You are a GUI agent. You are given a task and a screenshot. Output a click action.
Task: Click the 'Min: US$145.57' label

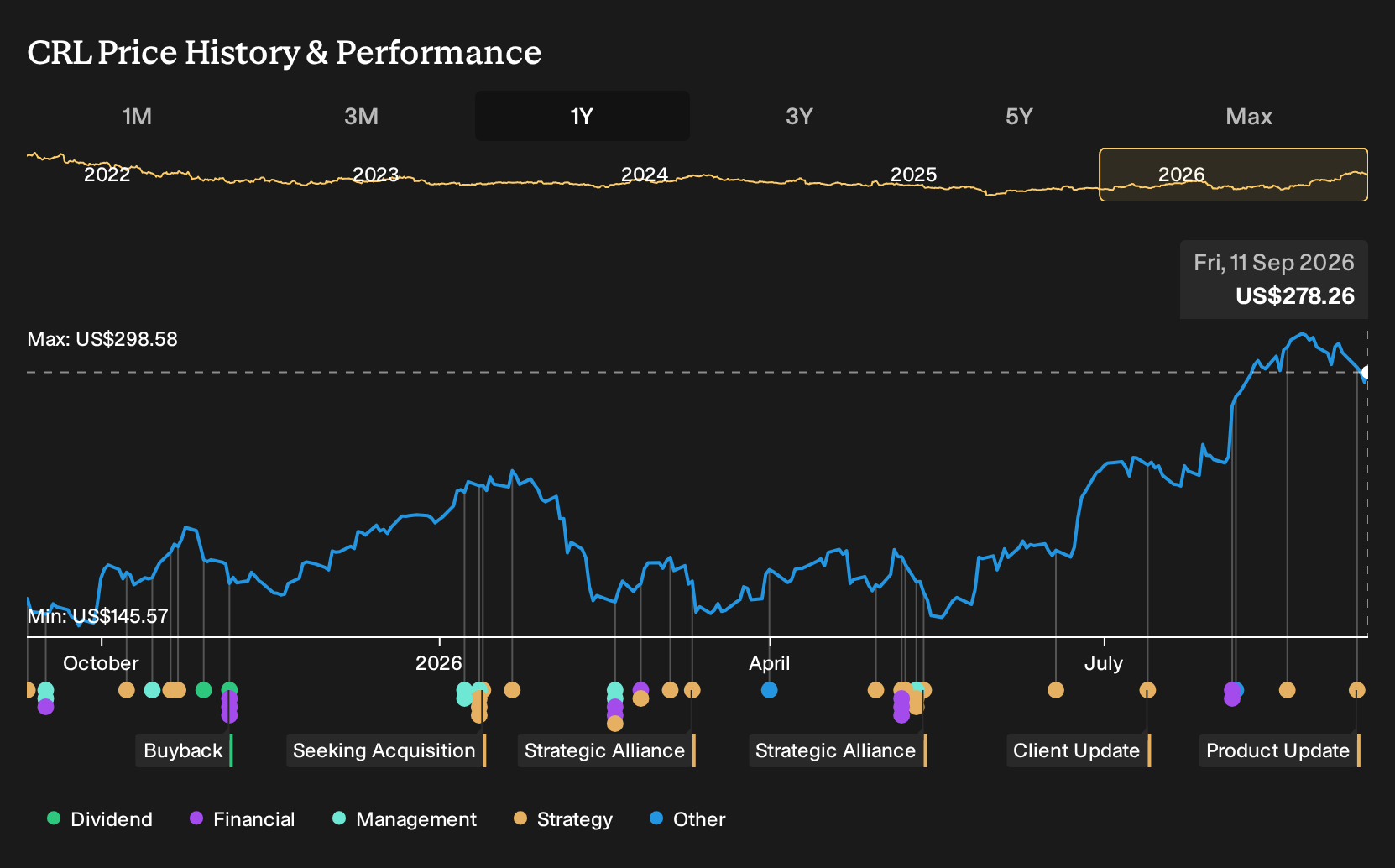click(98, 616)
